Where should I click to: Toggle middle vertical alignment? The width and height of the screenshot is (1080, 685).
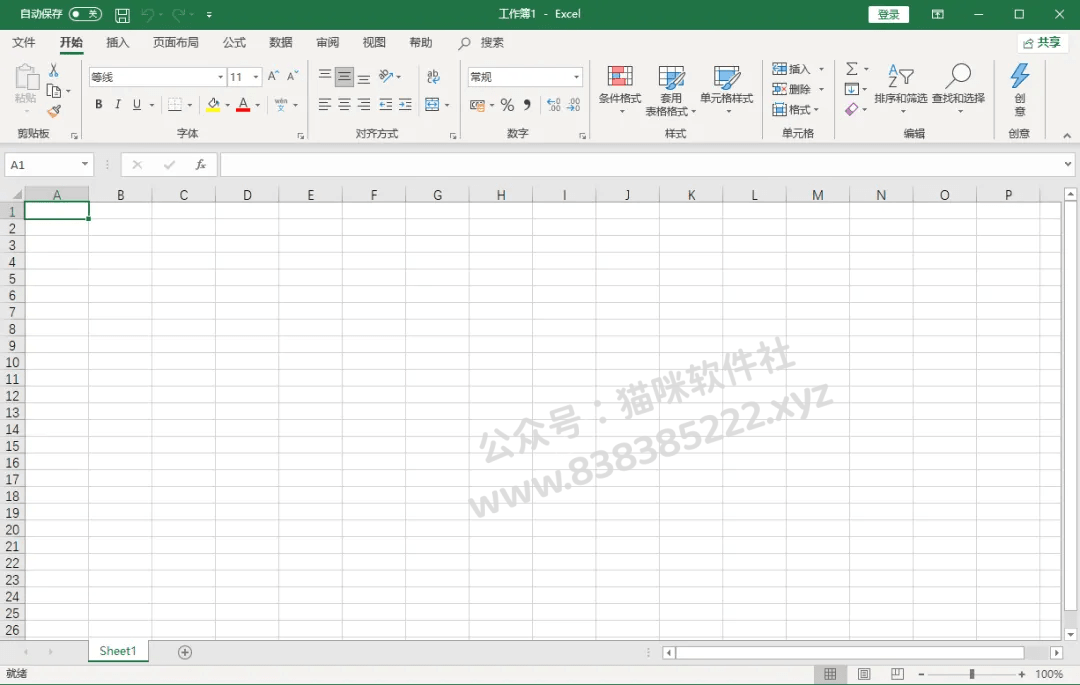tap(344, 76)
